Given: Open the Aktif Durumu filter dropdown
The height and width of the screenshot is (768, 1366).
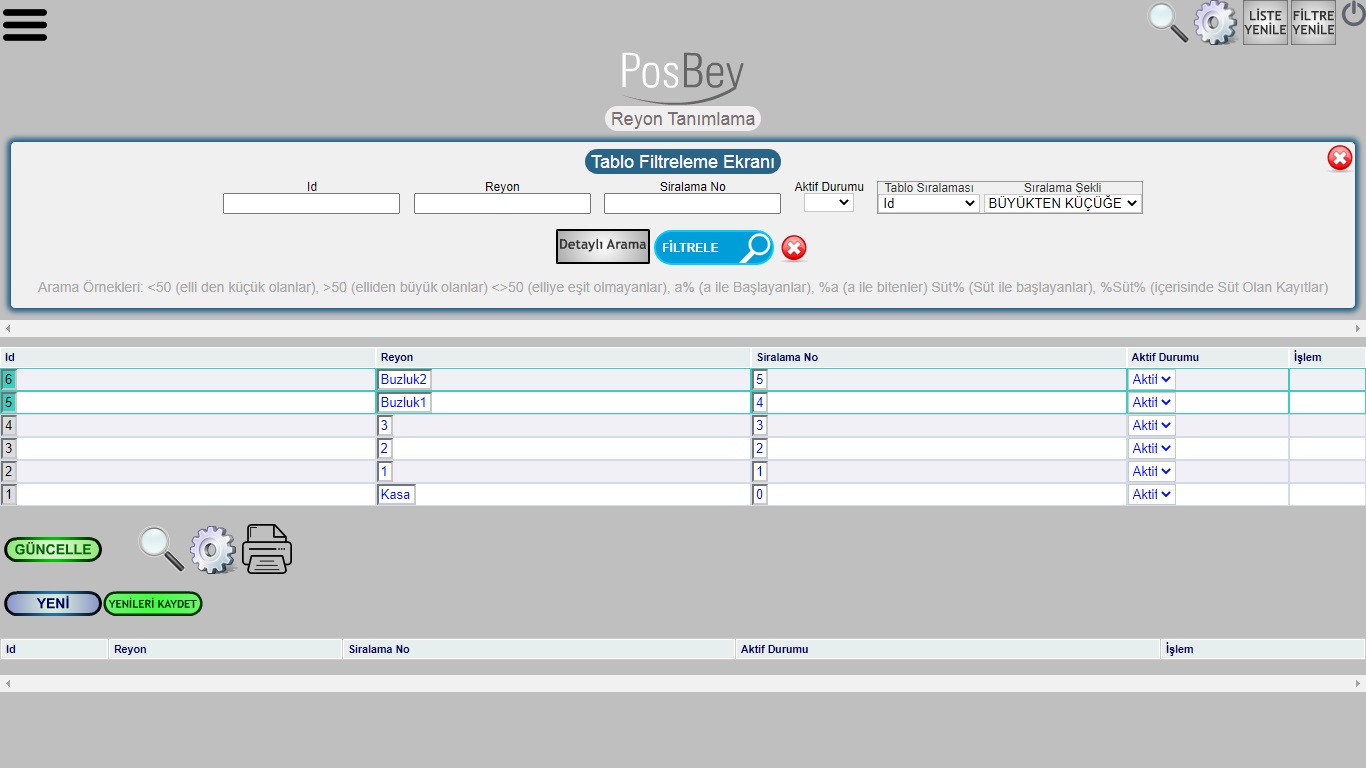Looking at the screenshot, I should point(829,202).
